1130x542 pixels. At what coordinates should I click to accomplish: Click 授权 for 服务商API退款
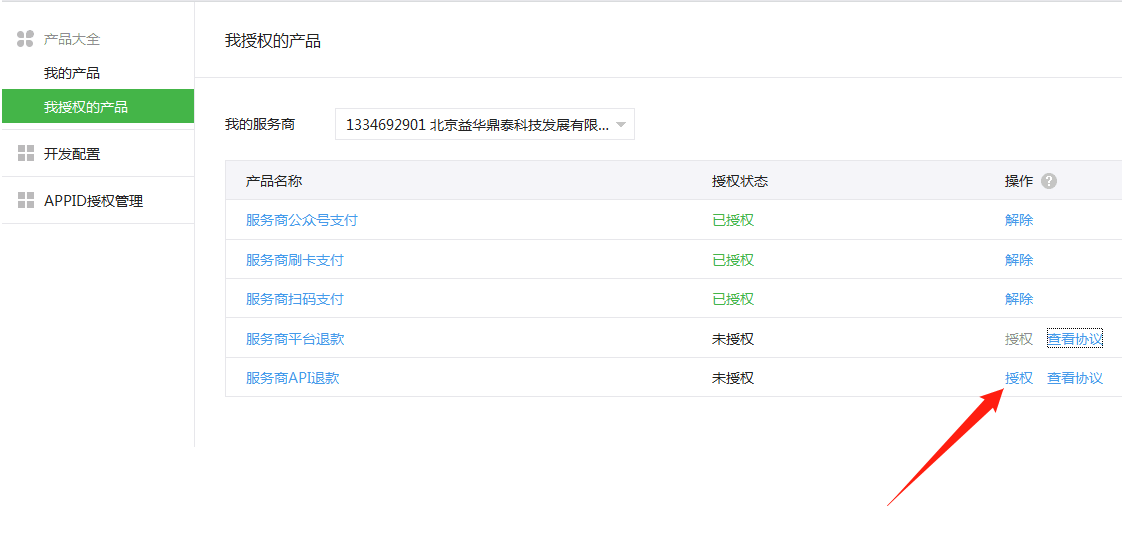coord(1018,378)
